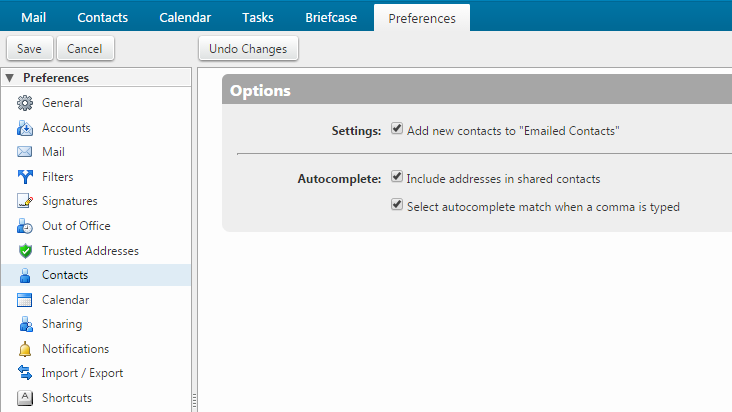The width and height of the screenshot is (732, 412).
Task: Toggle Include addresses in shared contacts
Action: [x=397, y=176]
